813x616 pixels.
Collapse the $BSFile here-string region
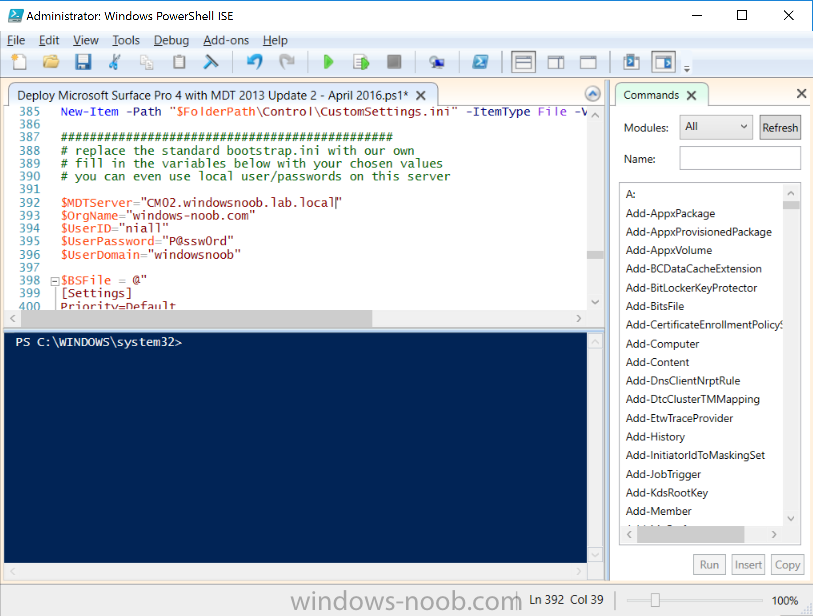[54, 282]
